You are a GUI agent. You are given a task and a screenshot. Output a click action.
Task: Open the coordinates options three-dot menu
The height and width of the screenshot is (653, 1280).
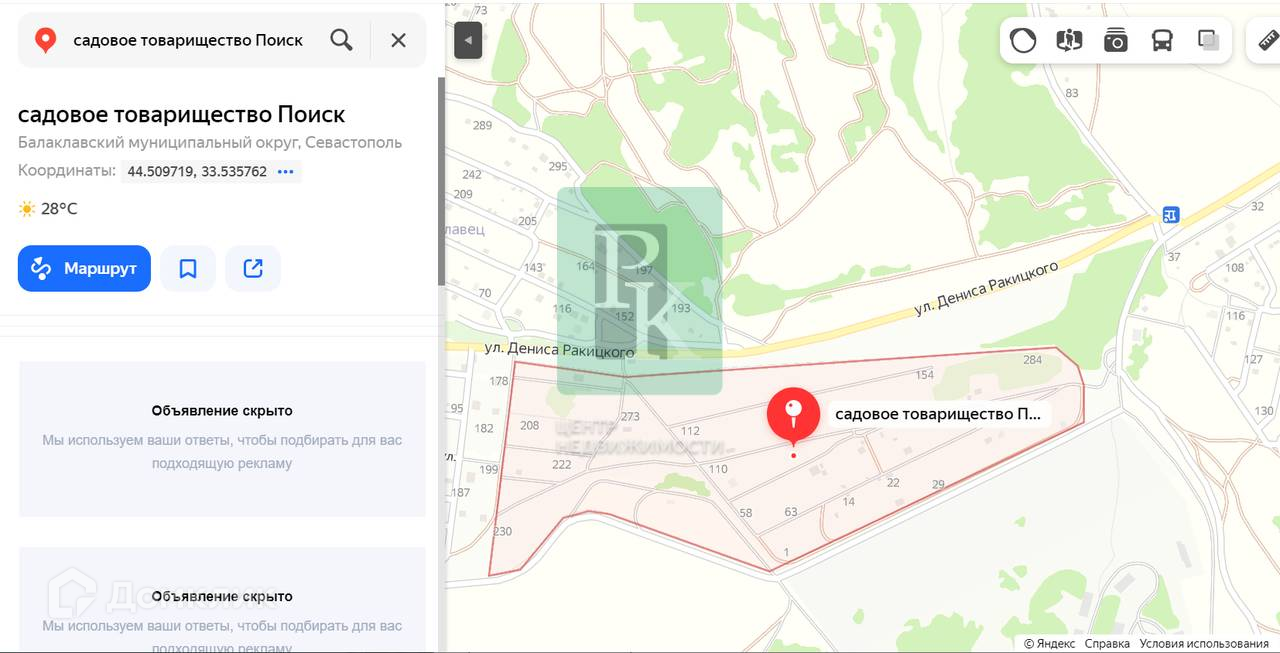(286, 171)
